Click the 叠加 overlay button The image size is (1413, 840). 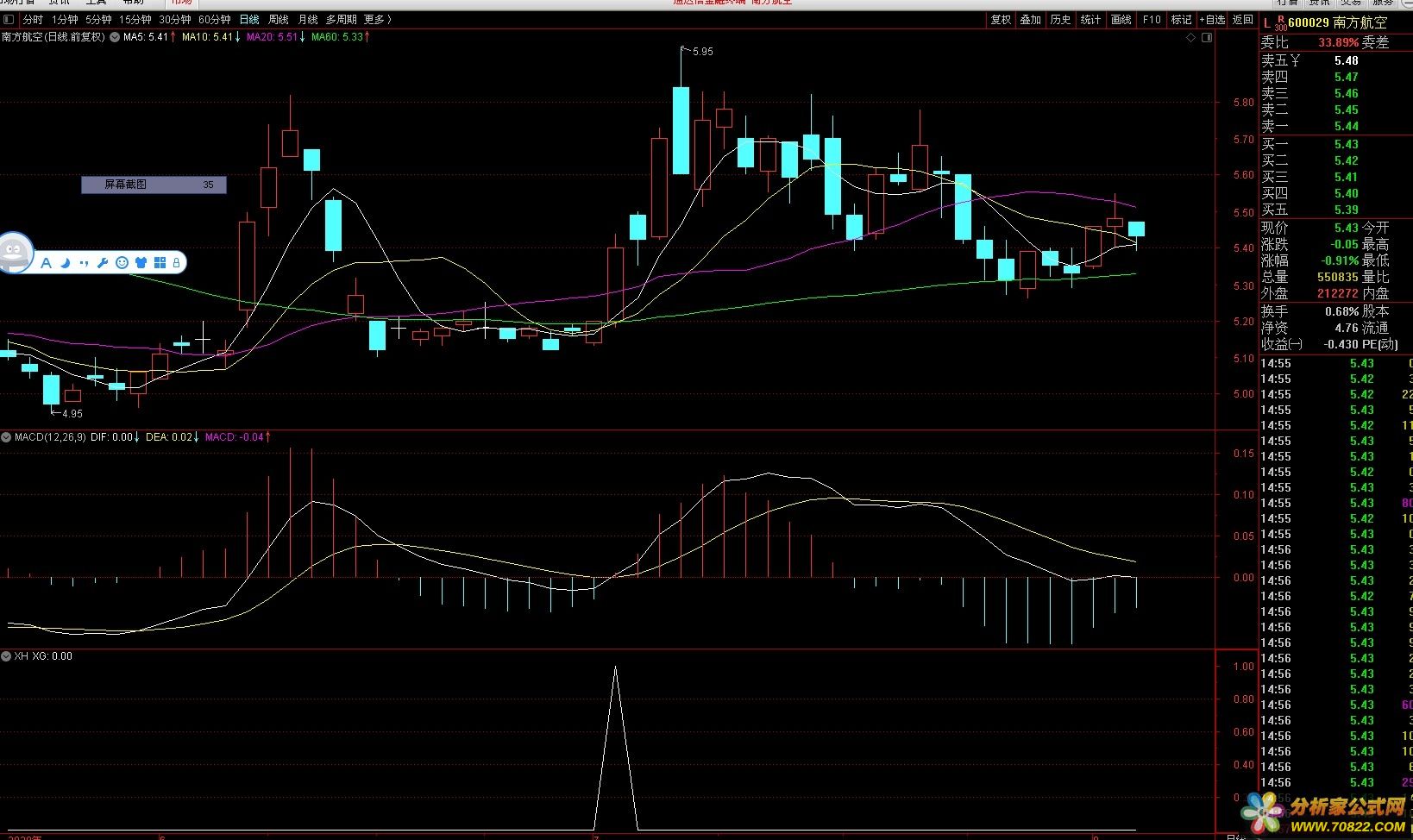1031,19
